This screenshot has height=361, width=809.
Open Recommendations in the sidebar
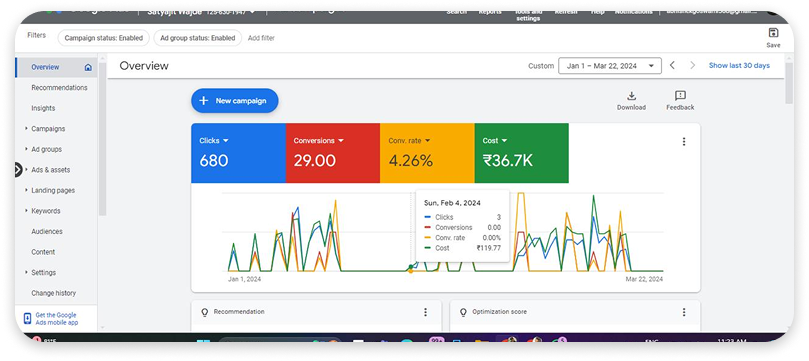pos(59,88)
